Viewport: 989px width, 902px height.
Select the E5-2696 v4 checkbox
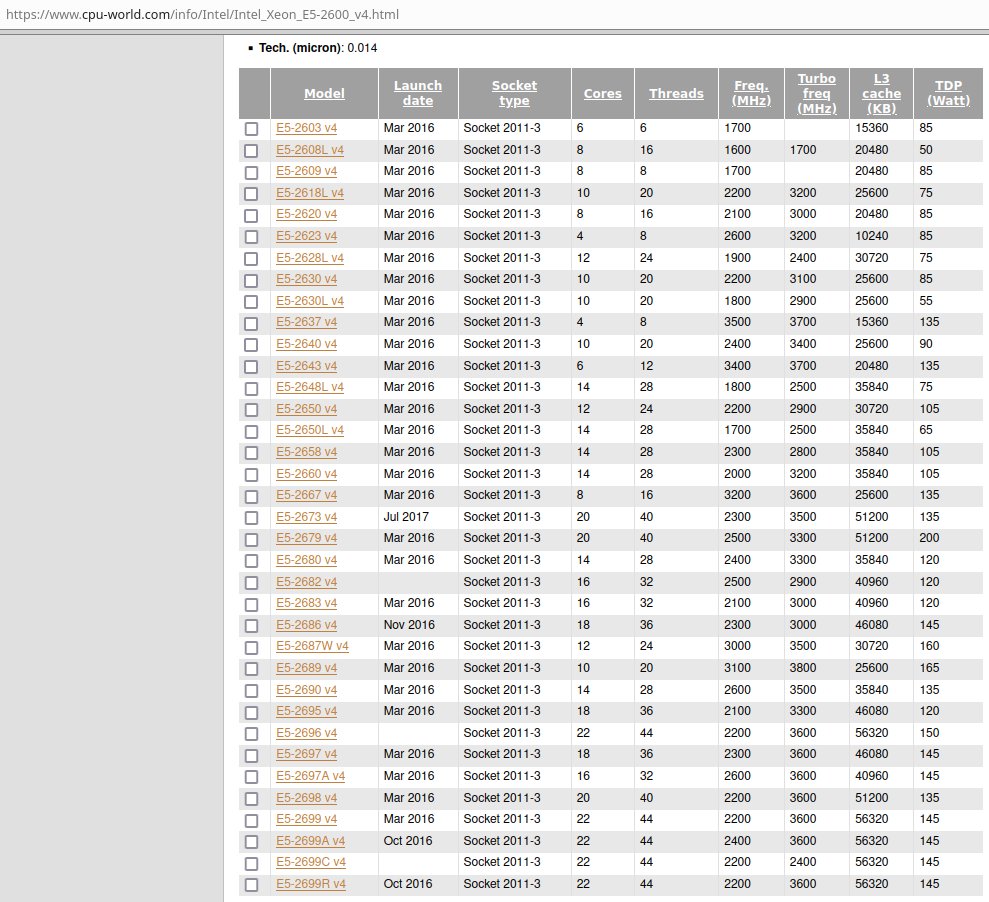coord(252,734)
